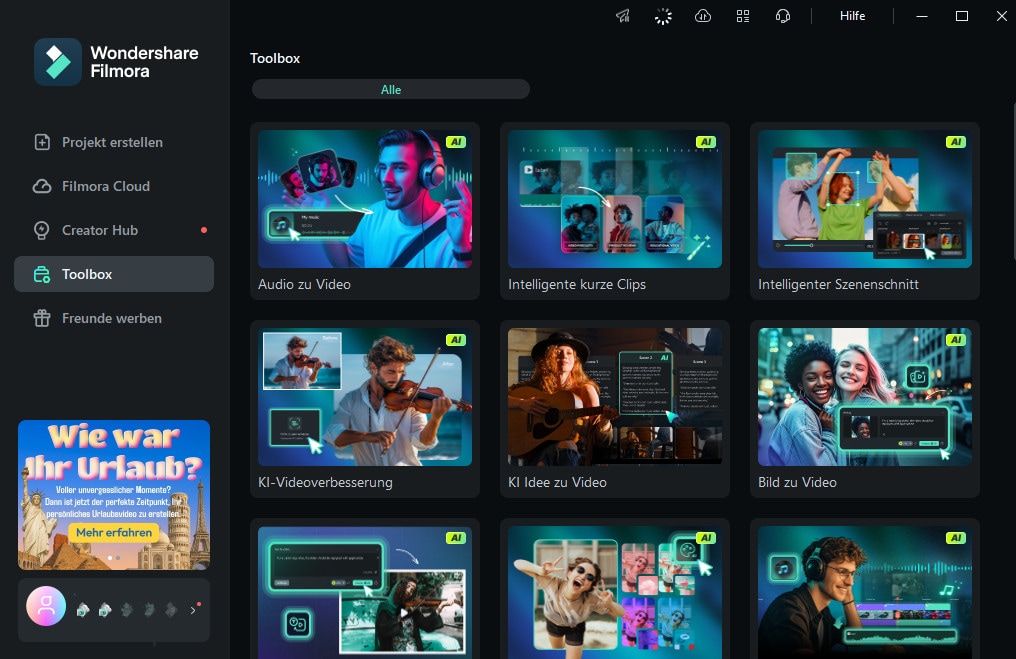Open the cloud download icon
1016x659 pixels.
coord(703,16)
